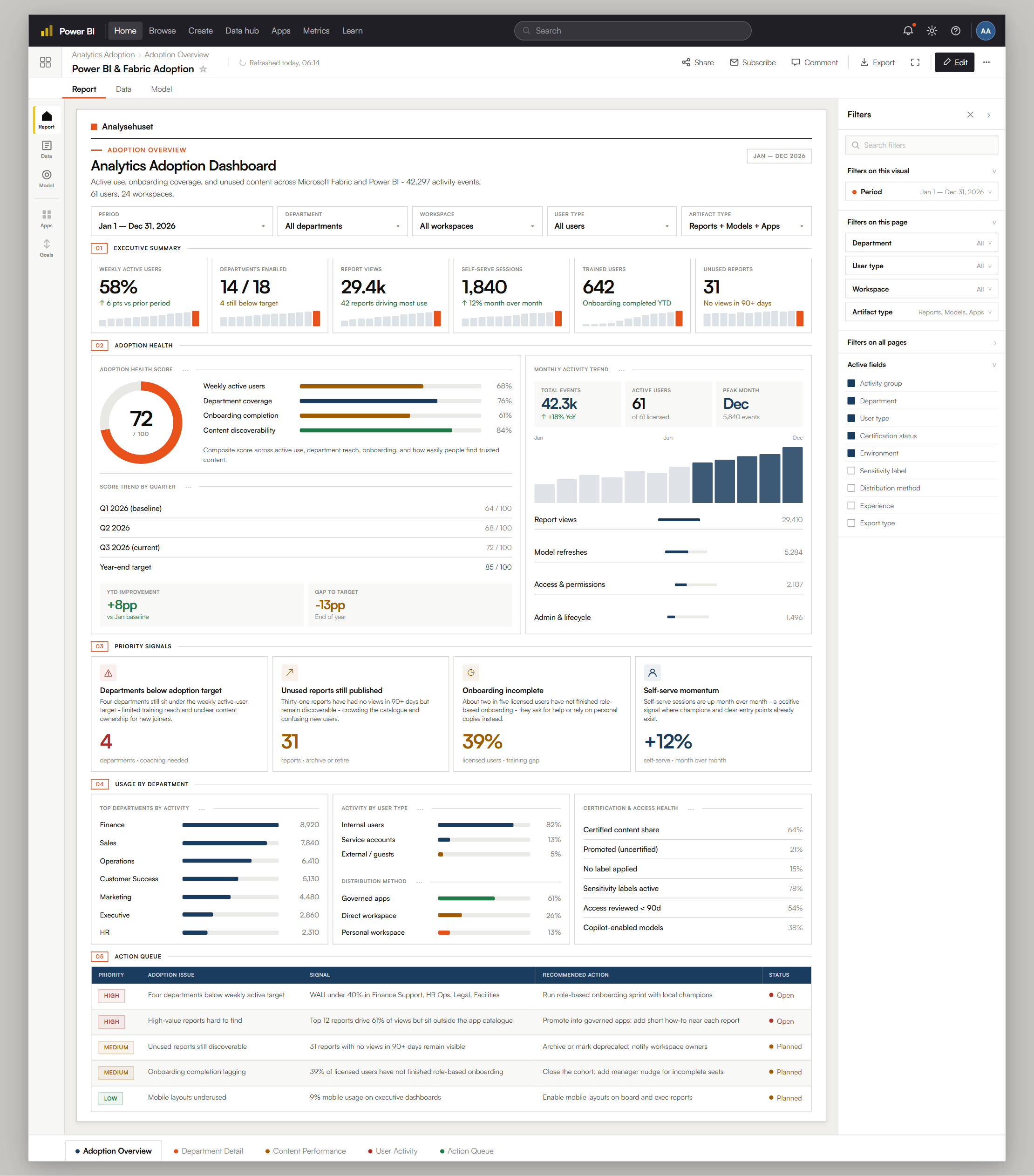Focus the top Search box
Screen dimensions: 1034x1176
[633, 31]
